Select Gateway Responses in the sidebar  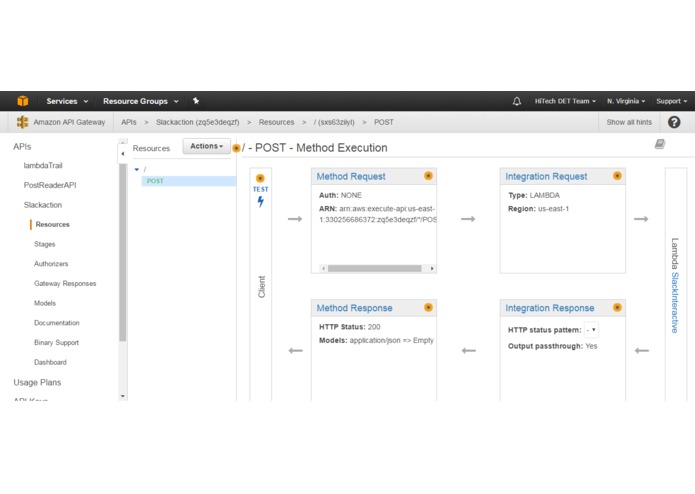click(65, 284)
